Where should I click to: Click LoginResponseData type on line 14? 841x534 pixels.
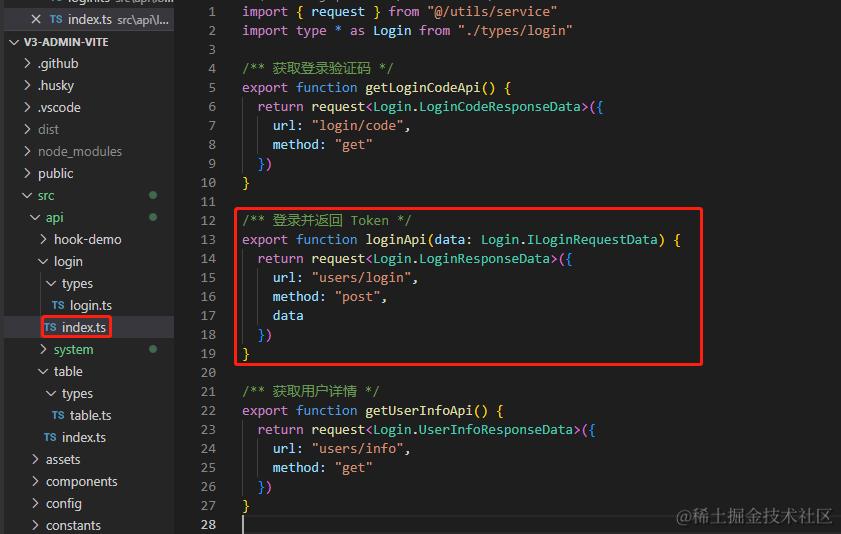pos(484,258)
